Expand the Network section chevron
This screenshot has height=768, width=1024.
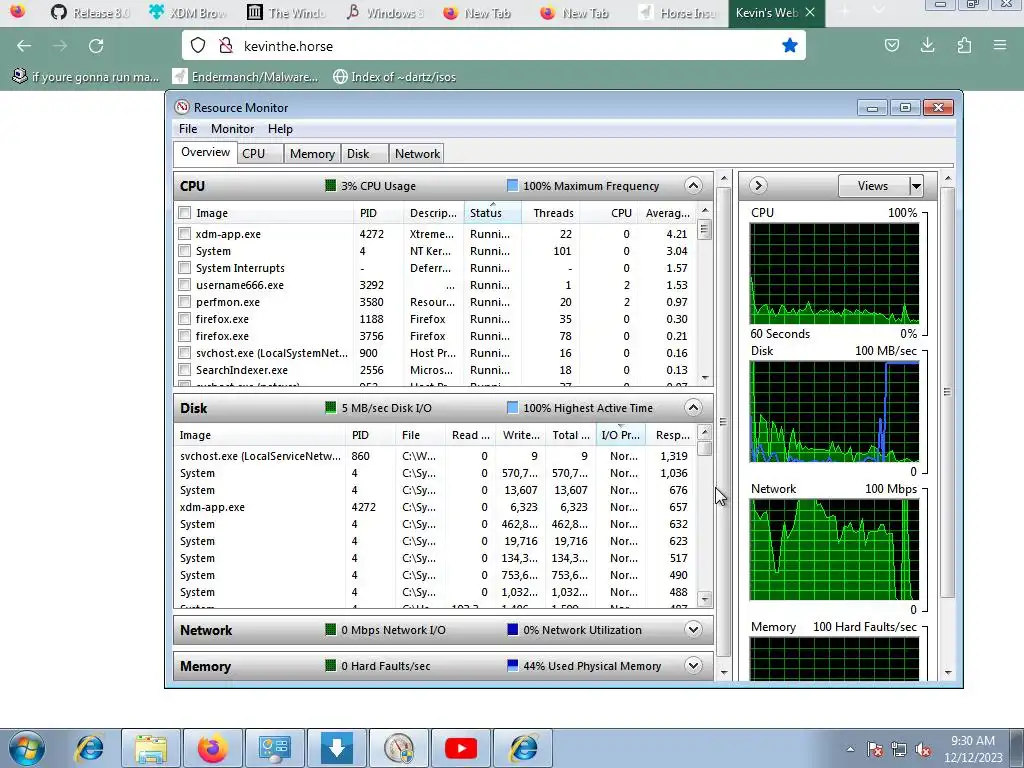(693, 630)
